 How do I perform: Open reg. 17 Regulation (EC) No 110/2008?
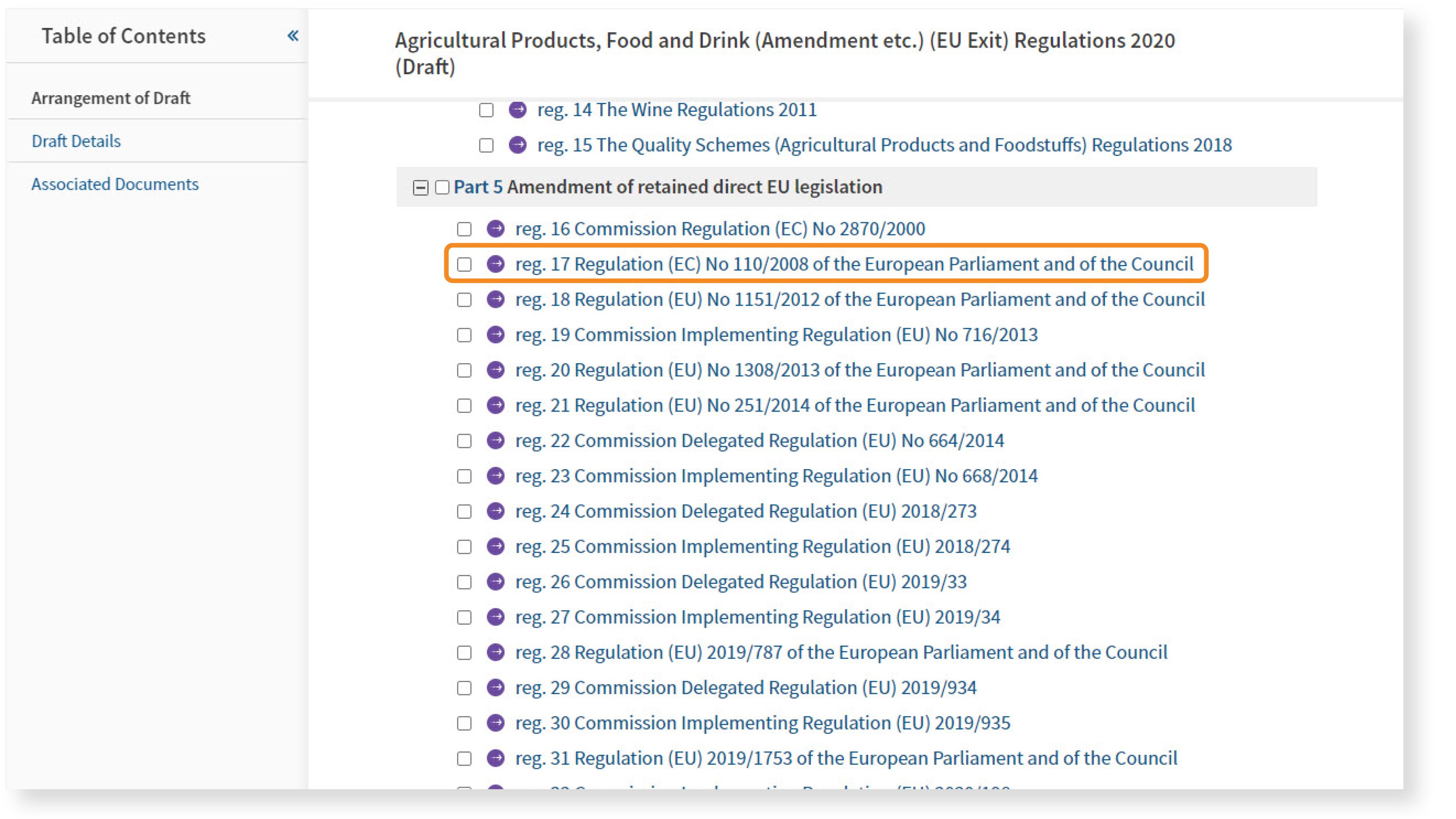tap(854, 264)
